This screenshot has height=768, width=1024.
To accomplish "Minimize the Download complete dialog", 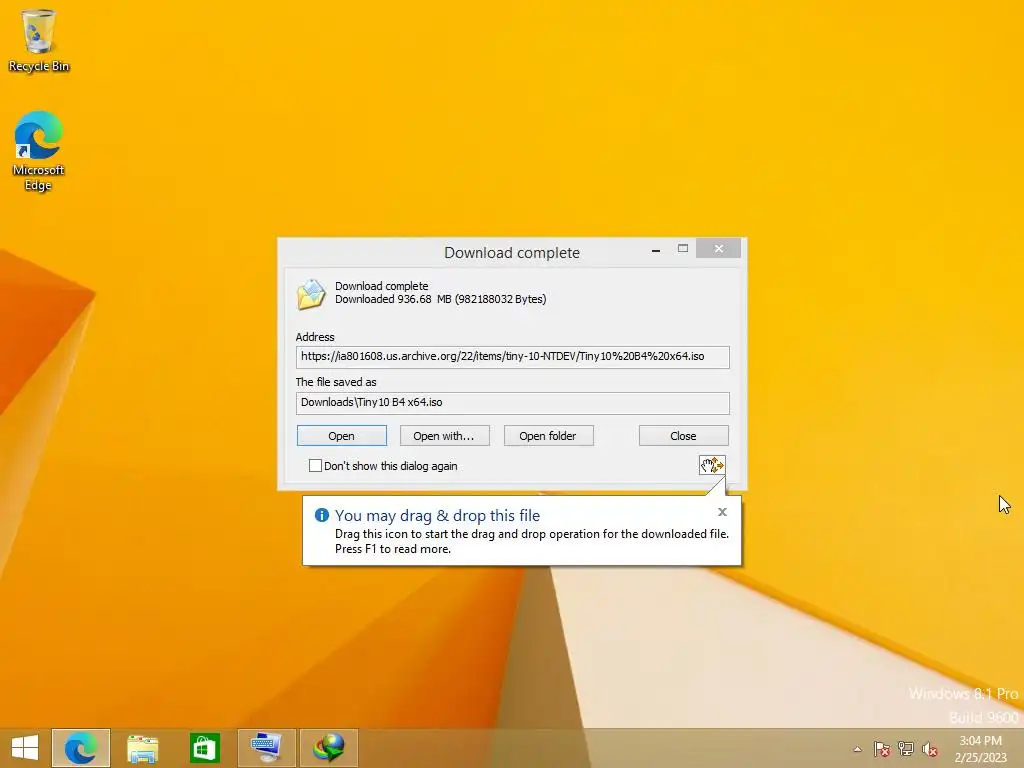I will point(656,249).
